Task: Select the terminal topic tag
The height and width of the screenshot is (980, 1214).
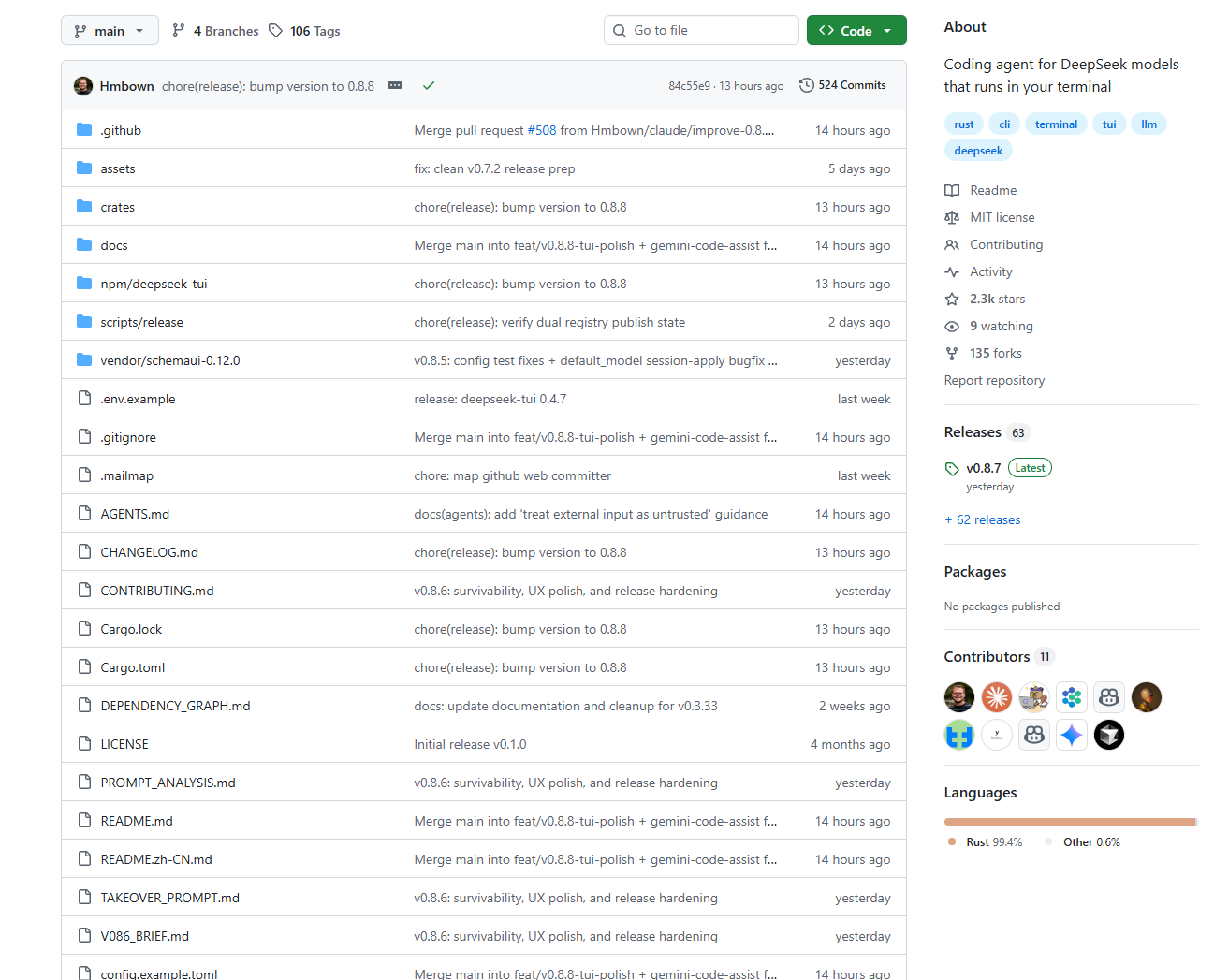Action: point(1056,124)
